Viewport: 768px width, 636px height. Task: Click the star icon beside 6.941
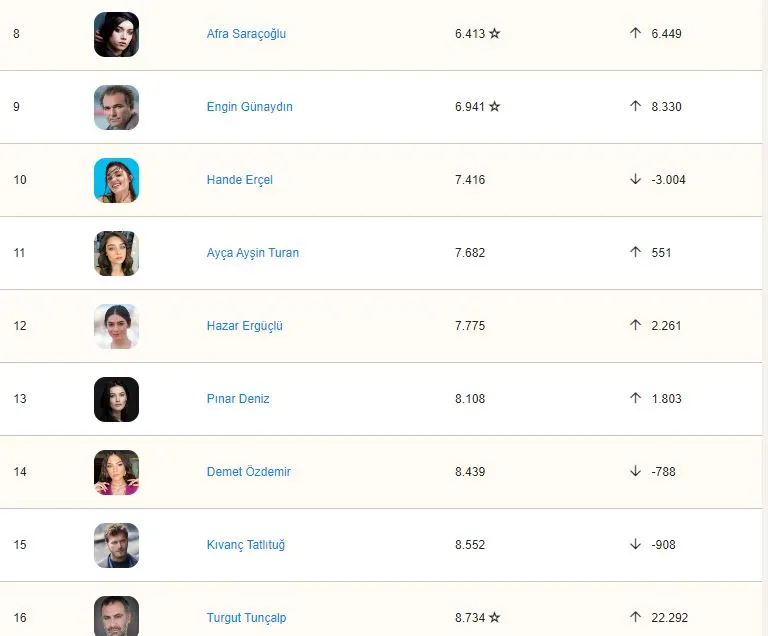[x=495, y=106]
